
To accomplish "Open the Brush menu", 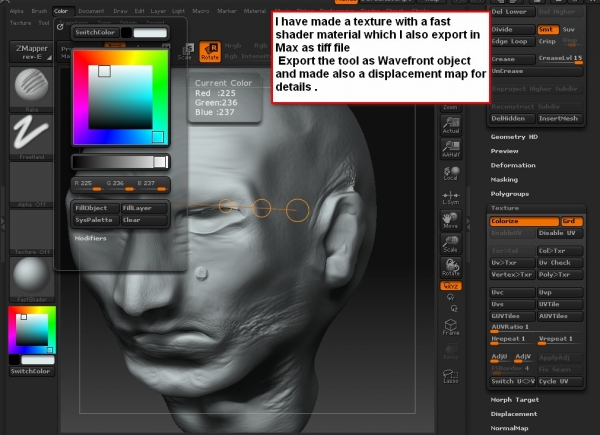I will click(x=39, y=11).
